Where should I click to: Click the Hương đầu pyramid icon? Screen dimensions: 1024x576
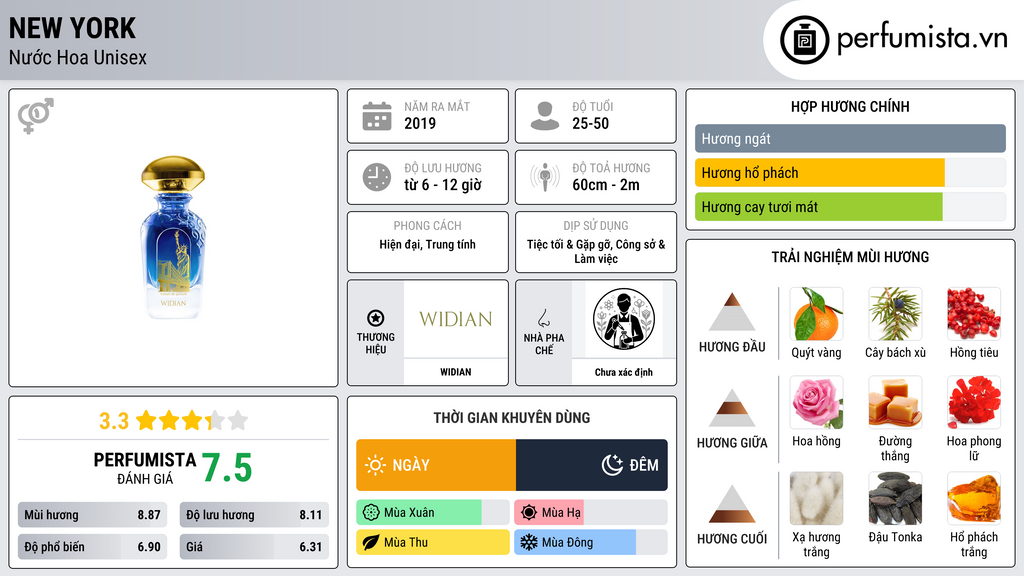732,312
